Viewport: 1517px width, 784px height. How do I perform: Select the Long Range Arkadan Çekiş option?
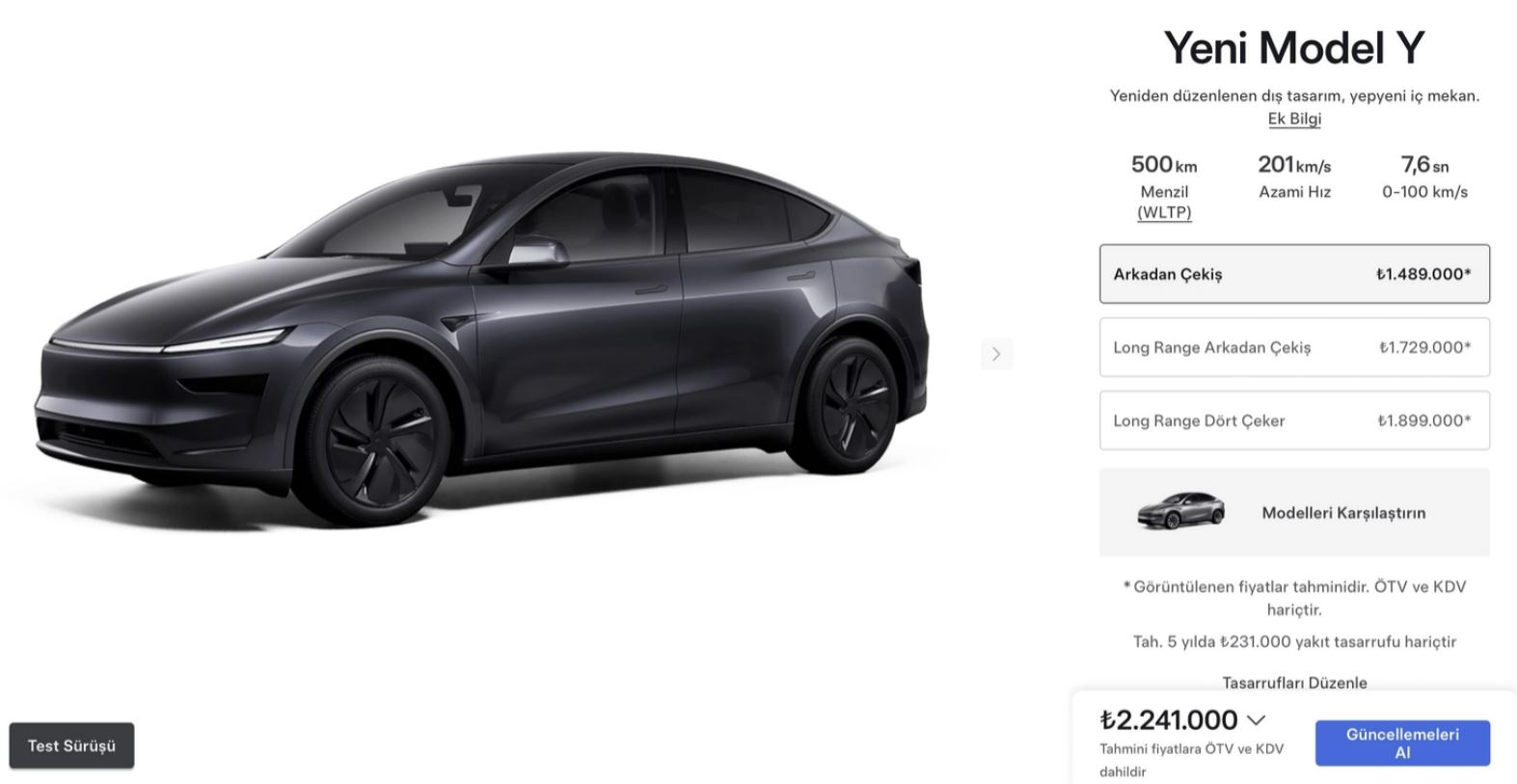(x=1294, y=347)
